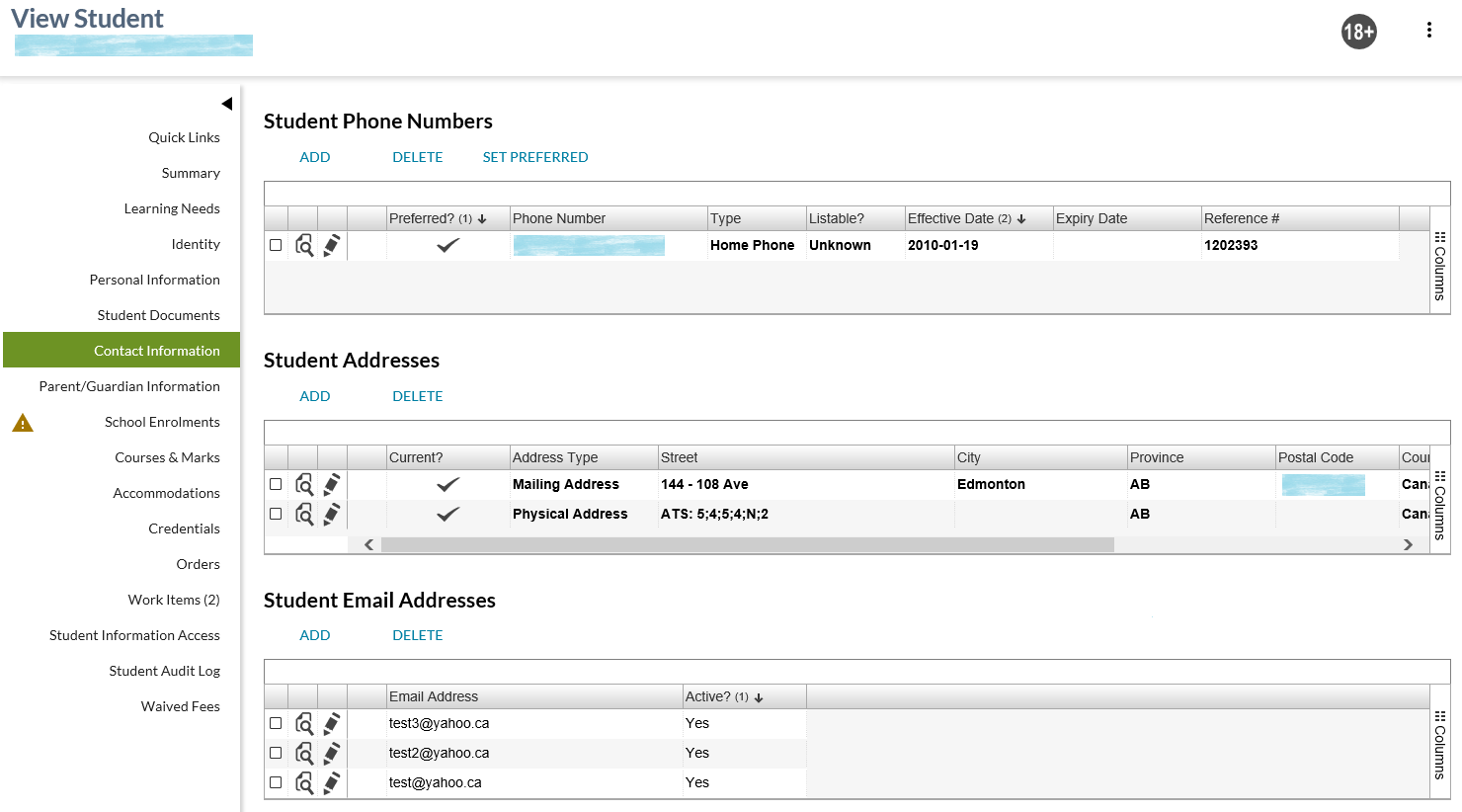Click the view icon for Home Phone row
The height and width of the screenshot is (812, 1462).
pos(304,246)
